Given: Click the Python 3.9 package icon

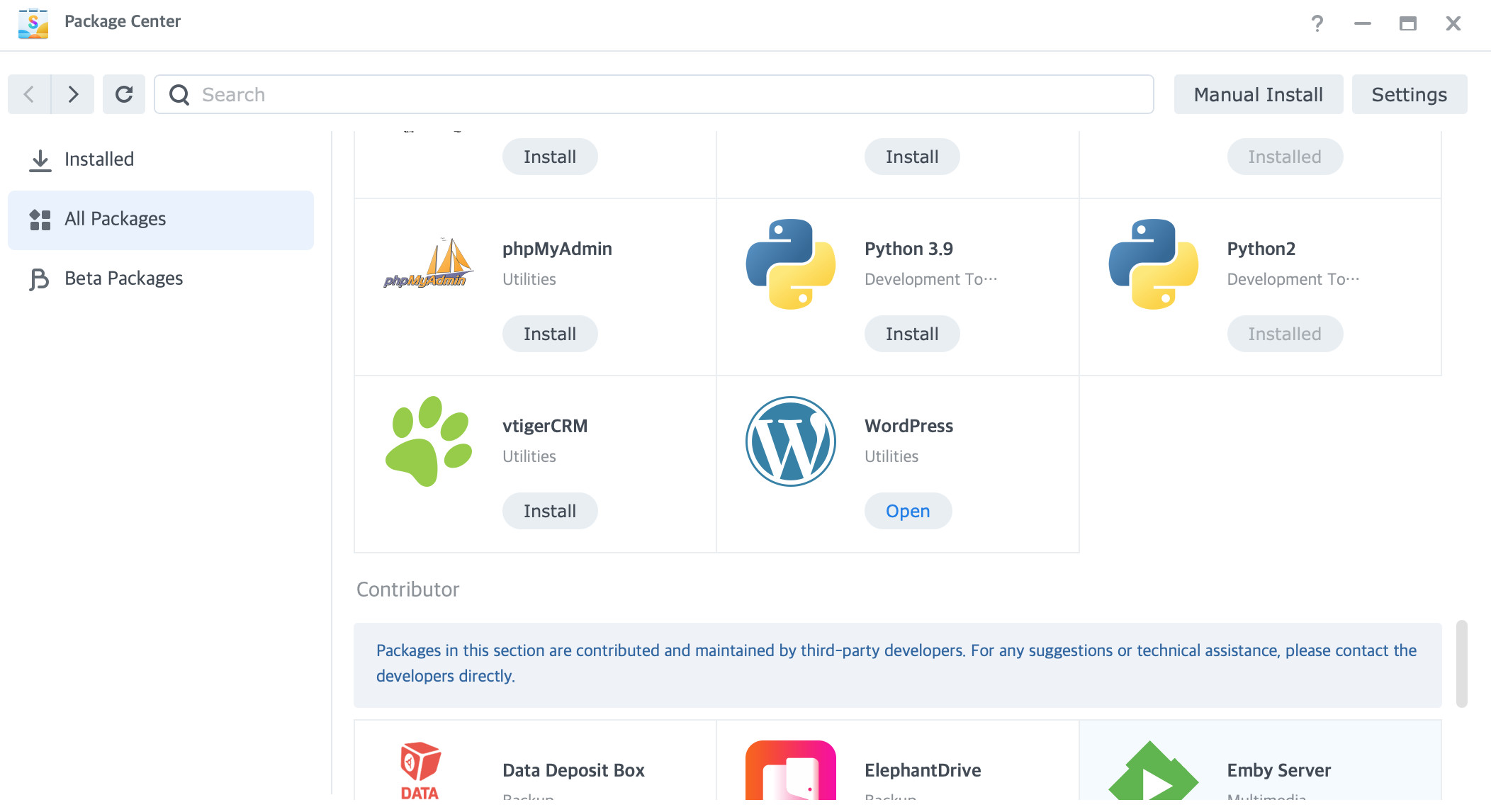Looking at the screenshot, I should [790, 264].
